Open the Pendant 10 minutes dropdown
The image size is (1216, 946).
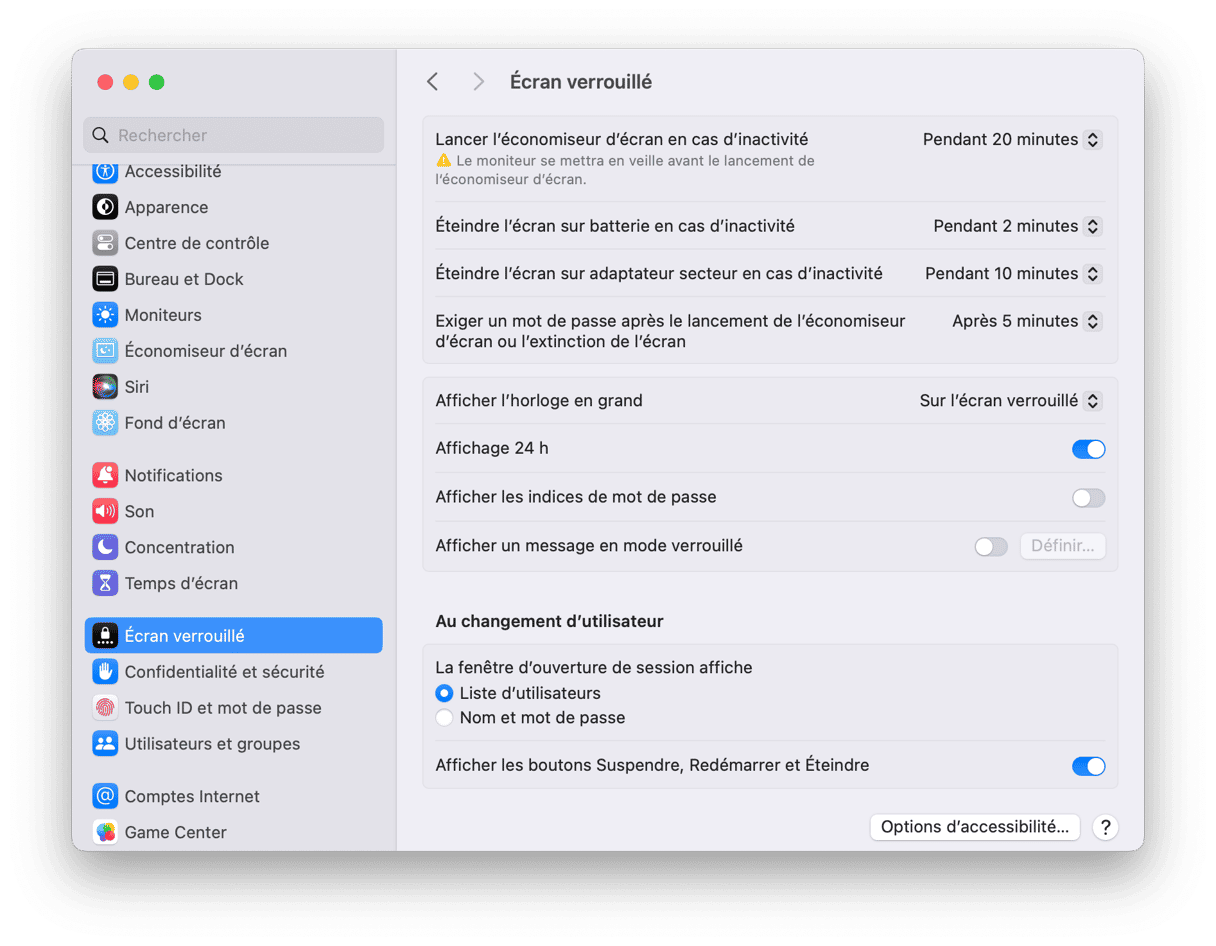pyautogui.click(x=1013, y=273)
